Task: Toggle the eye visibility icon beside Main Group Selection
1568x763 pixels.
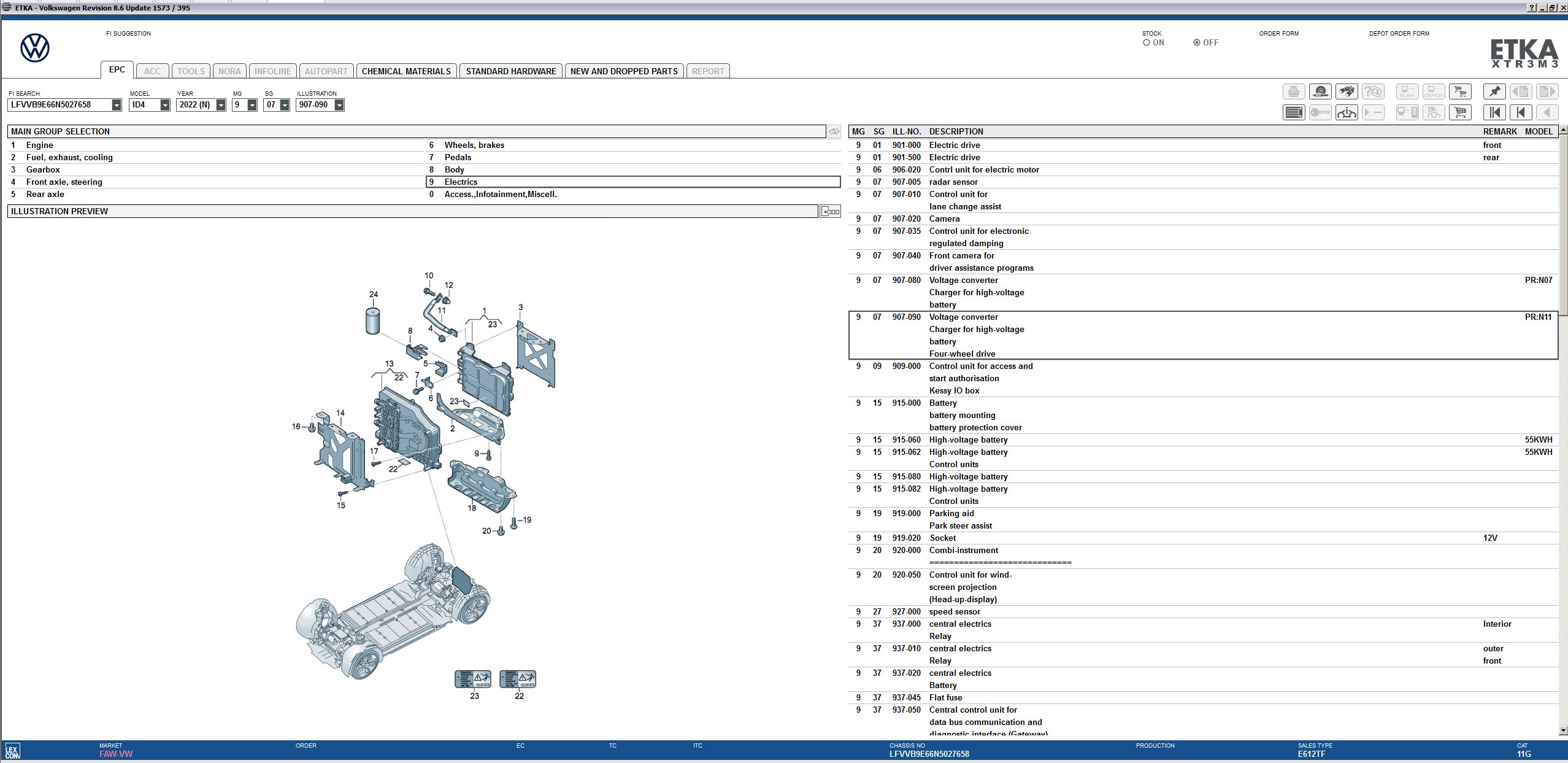Action: coord(834,131)
